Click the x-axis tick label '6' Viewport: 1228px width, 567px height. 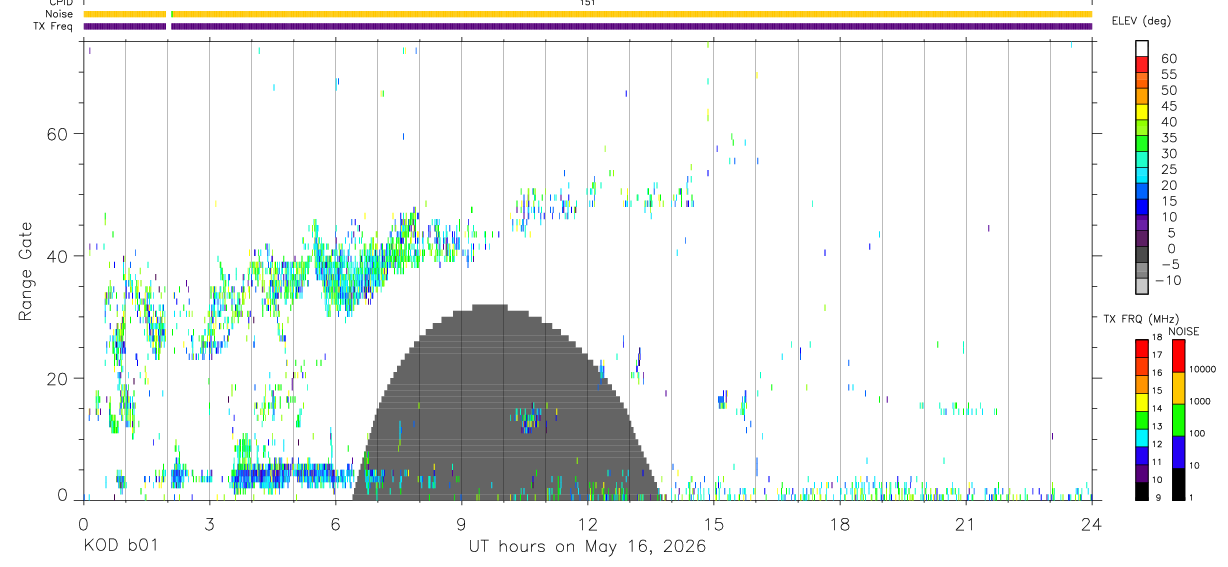[335, 524]
